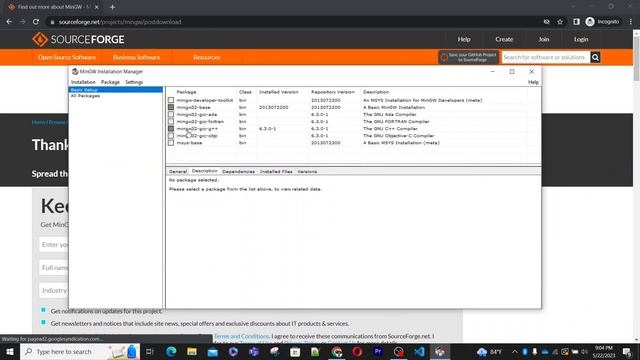
Task: Open the Business Software dropdown menu
Action: tap(136, 58)
